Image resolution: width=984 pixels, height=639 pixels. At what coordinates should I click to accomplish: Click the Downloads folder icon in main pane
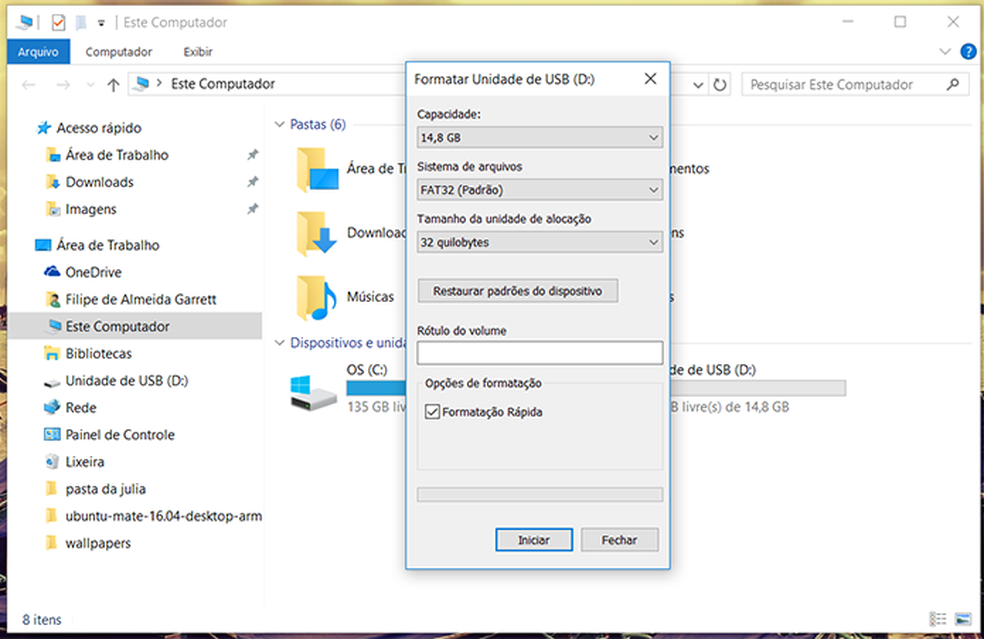click(x=318, y=233)
